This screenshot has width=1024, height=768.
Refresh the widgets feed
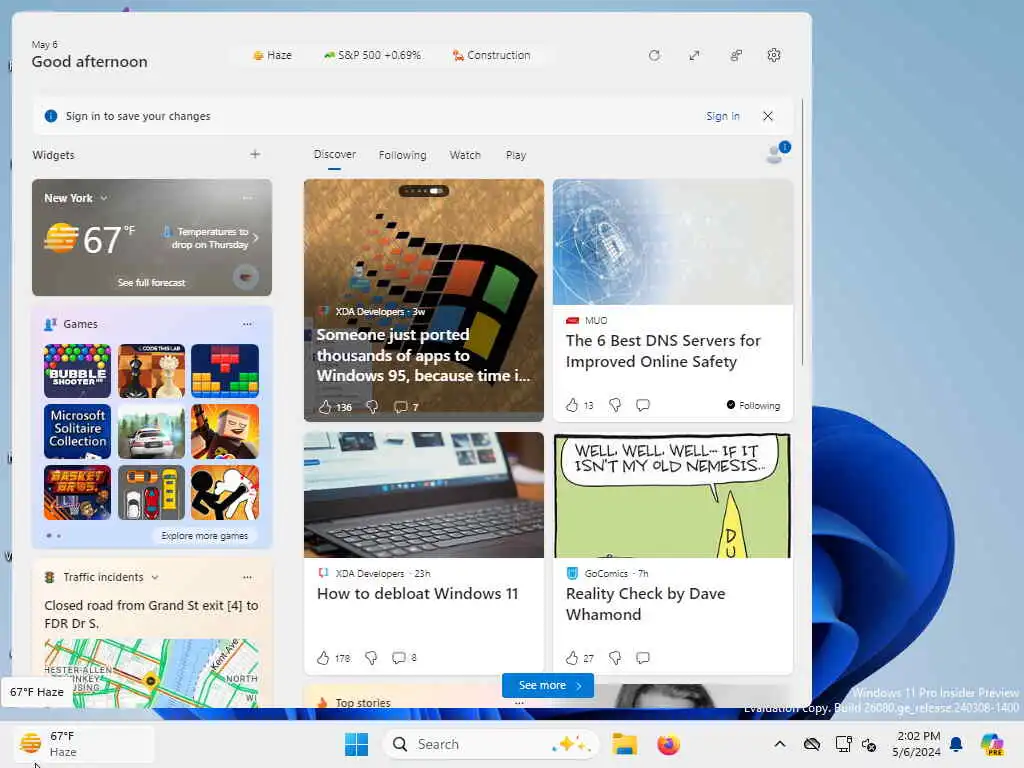point(654,56)
